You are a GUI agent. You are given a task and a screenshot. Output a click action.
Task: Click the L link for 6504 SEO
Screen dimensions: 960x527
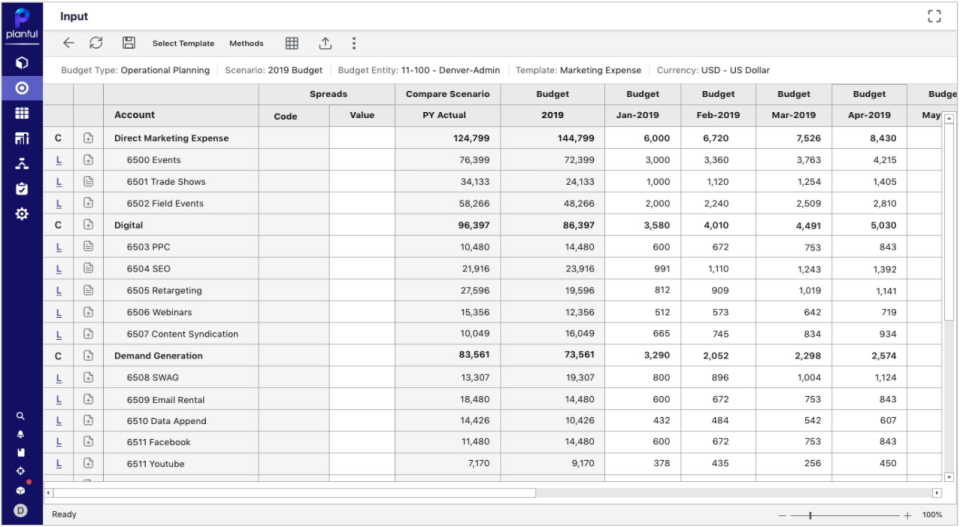pyautogui.click(x=59, y=269)
